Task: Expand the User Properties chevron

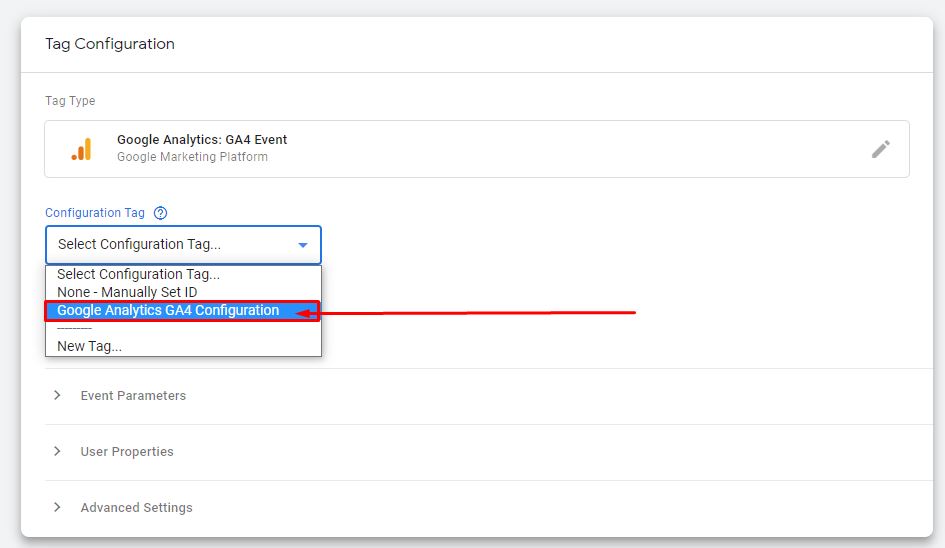Action: pos(57,452)
